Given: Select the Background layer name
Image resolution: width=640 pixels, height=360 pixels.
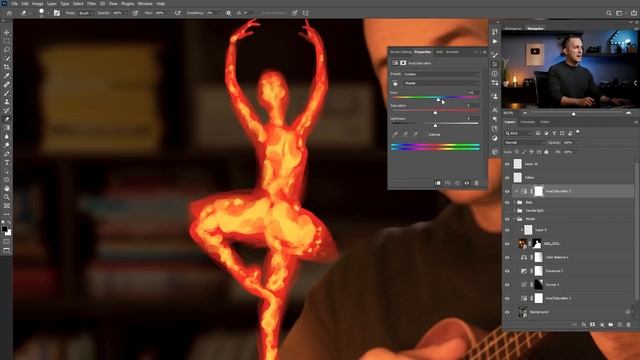Looking at the screenshot, I should (539, 312).
